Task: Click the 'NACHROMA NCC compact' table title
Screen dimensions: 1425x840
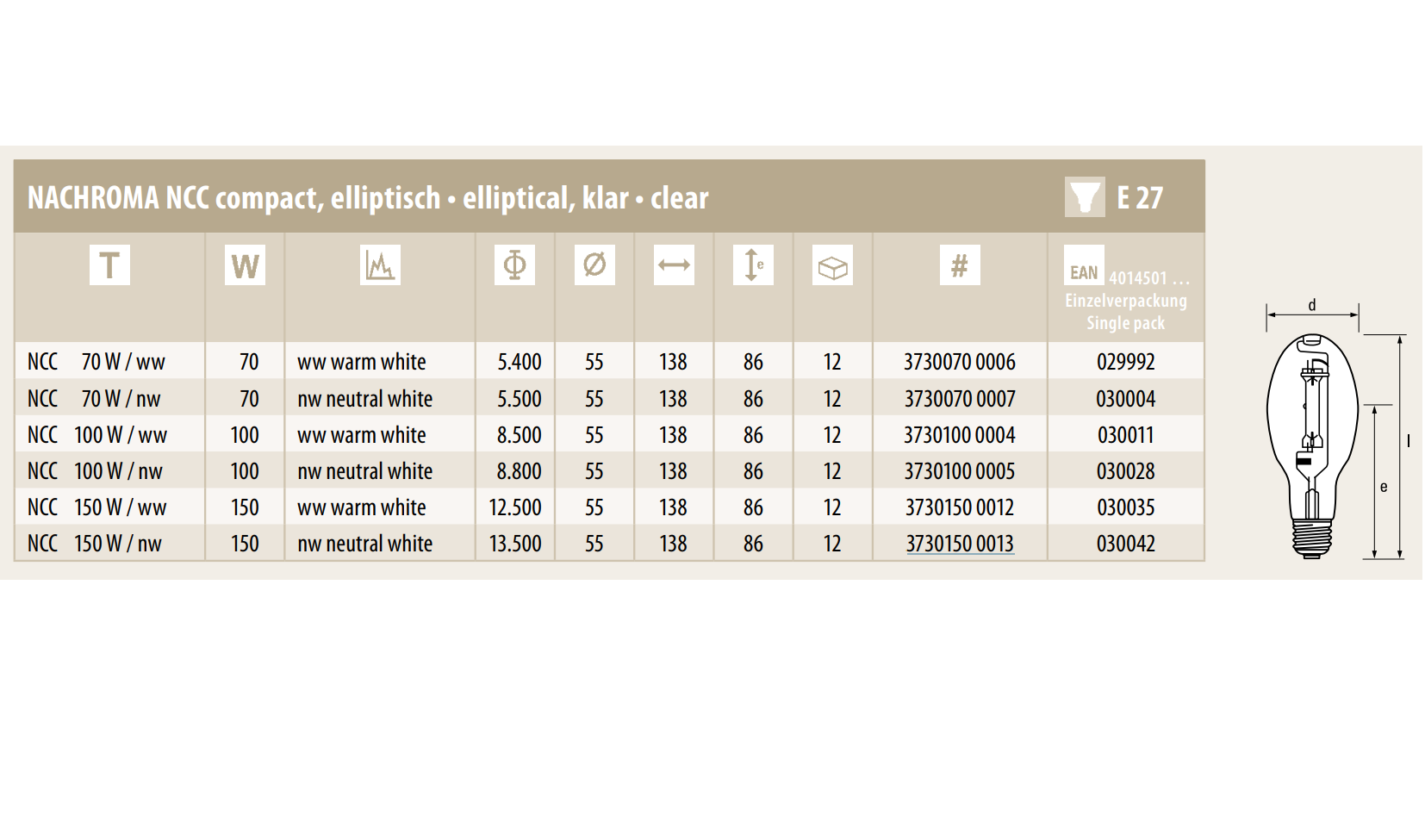Action: pyautogui.click(x=368, y=198)
